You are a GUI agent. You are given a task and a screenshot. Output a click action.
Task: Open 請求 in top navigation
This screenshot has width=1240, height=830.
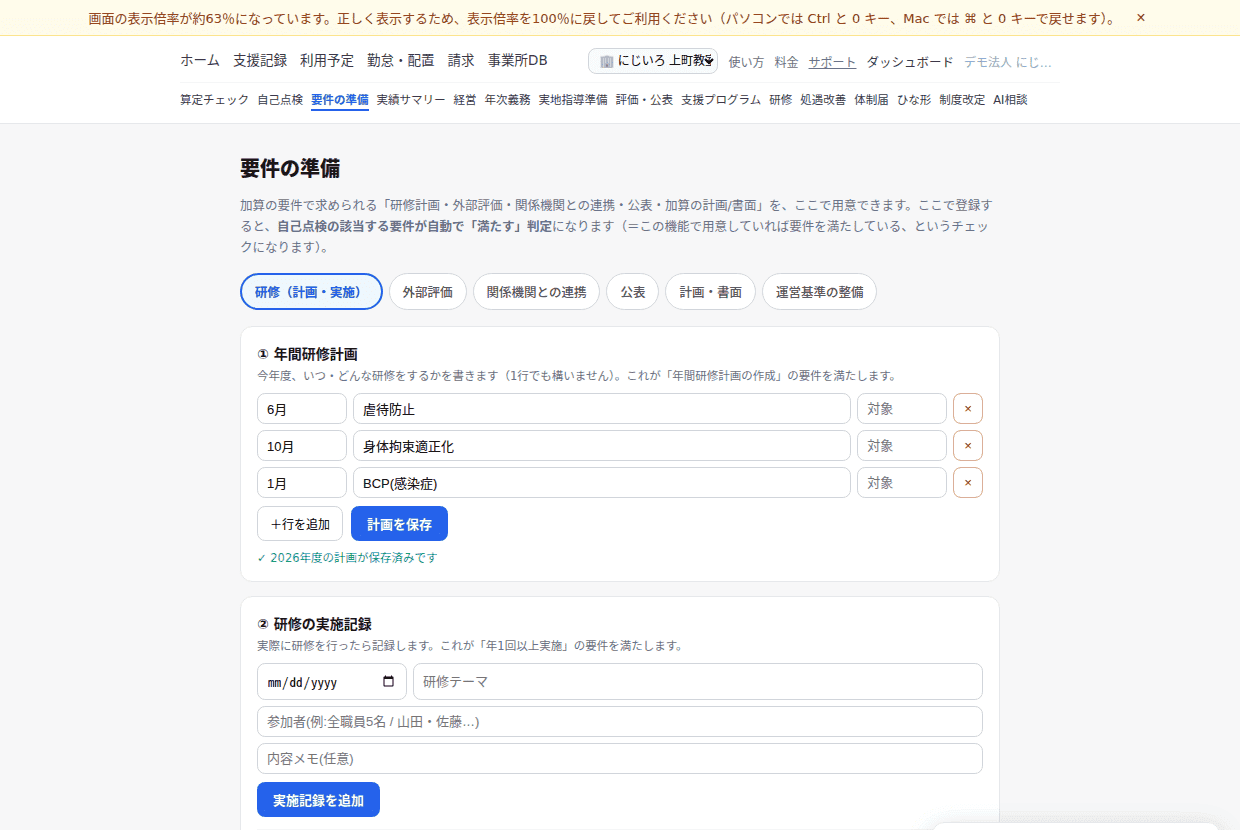click(461, 60)
